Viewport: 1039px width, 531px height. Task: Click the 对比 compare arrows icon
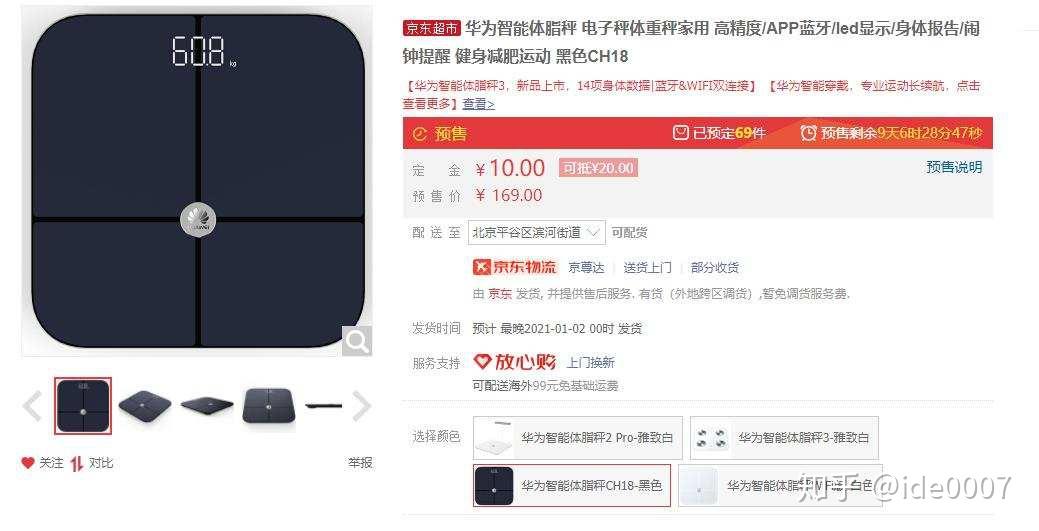click(77, 463)
